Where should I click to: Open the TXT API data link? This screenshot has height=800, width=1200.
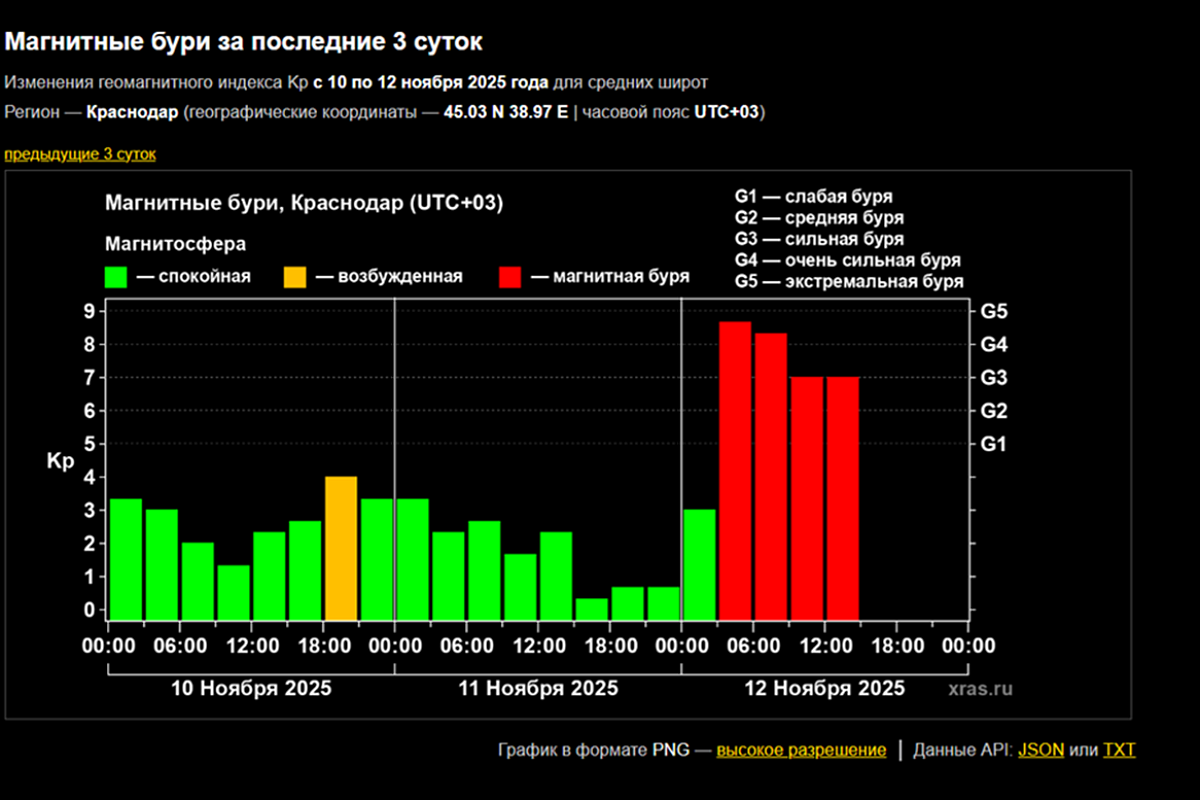tap(1119, 750)
